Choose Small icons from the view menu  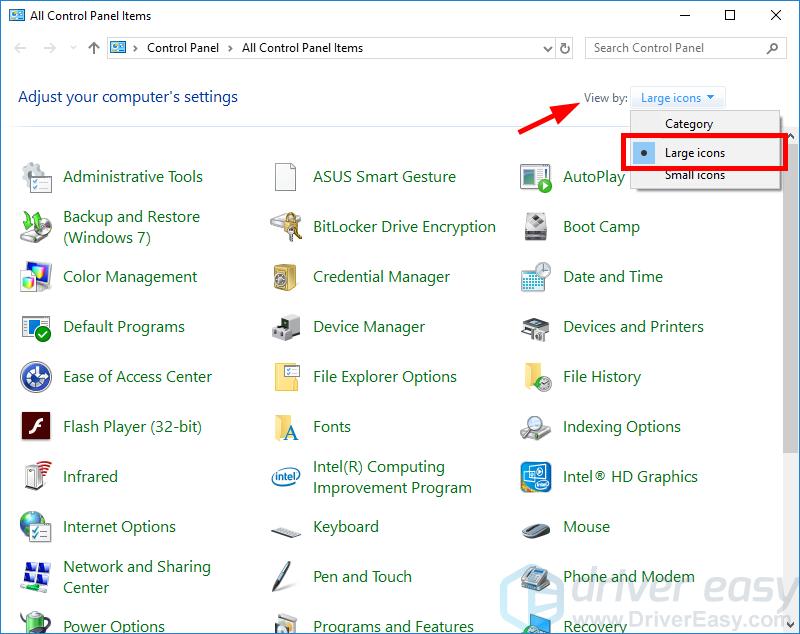coord(695,176)
